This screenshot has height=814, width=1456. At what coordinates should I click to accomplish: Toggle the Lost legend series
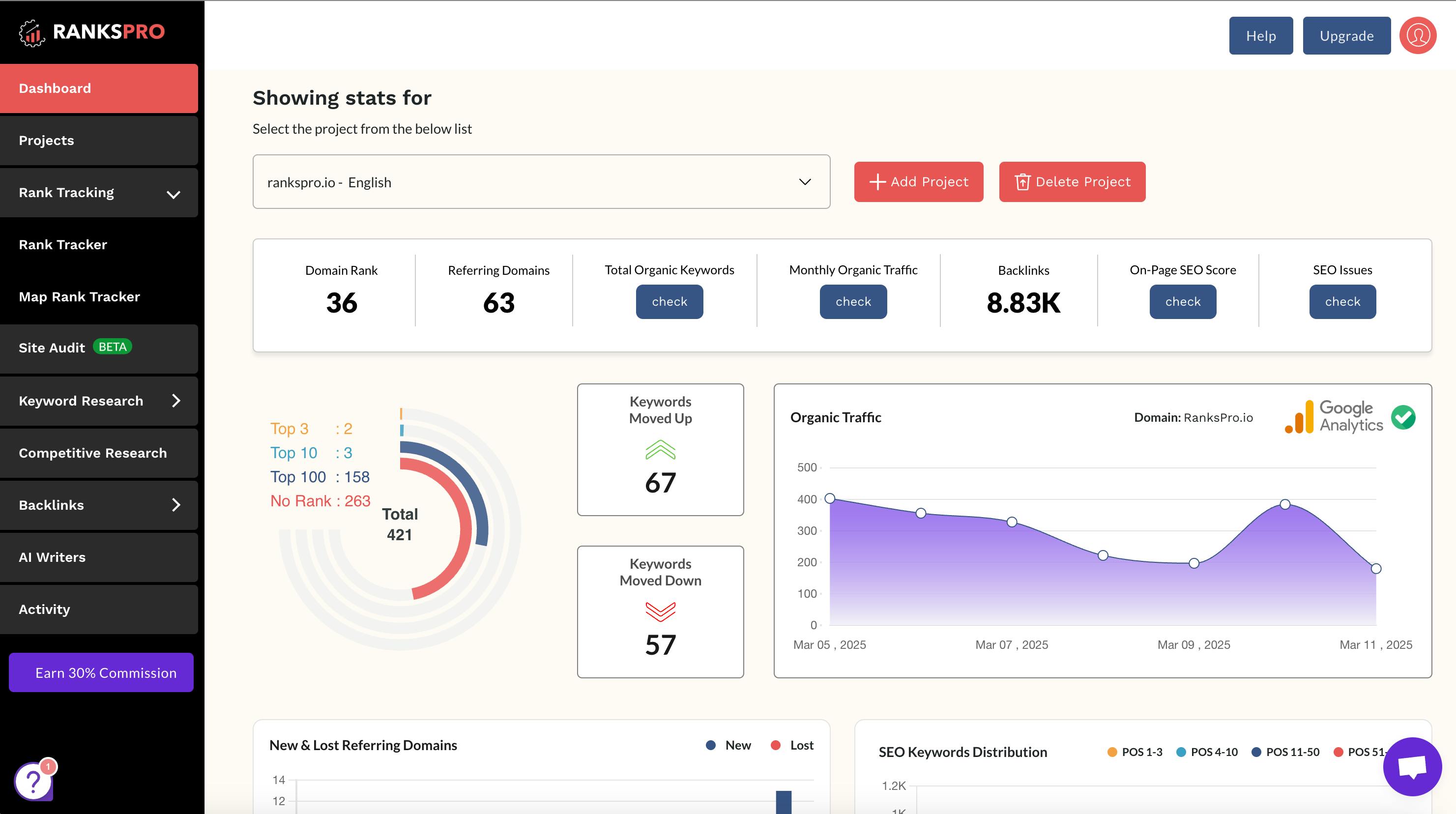pos(792,746)
